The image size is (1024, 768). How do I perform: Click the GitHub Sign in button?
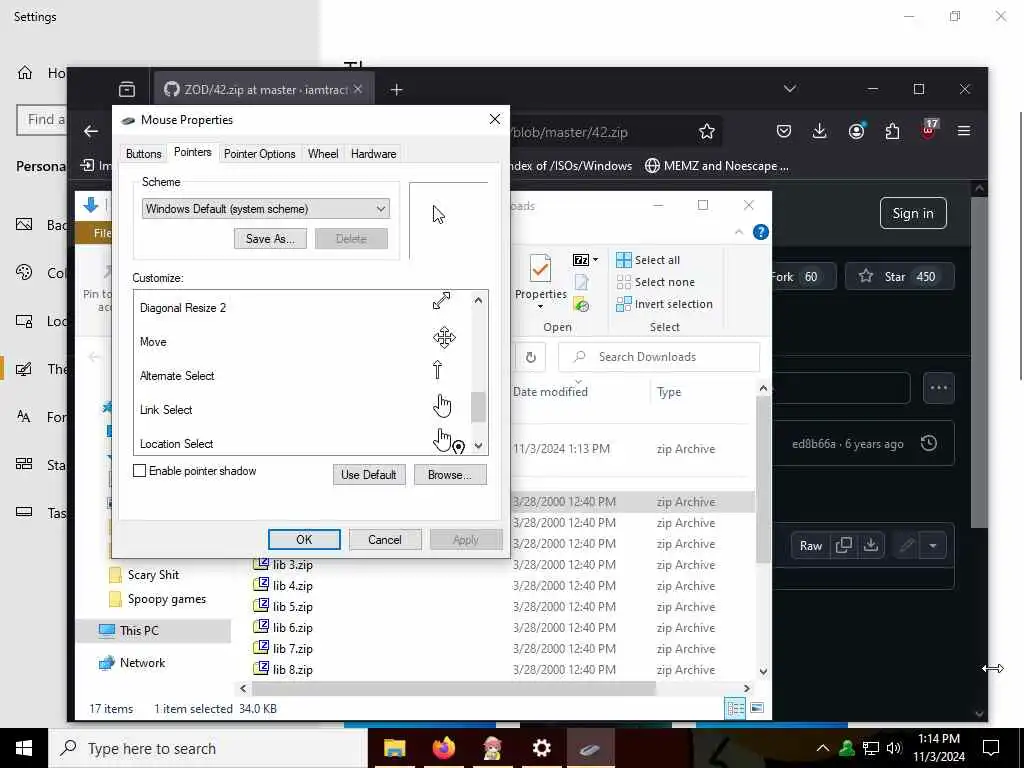tap(913, 214)
